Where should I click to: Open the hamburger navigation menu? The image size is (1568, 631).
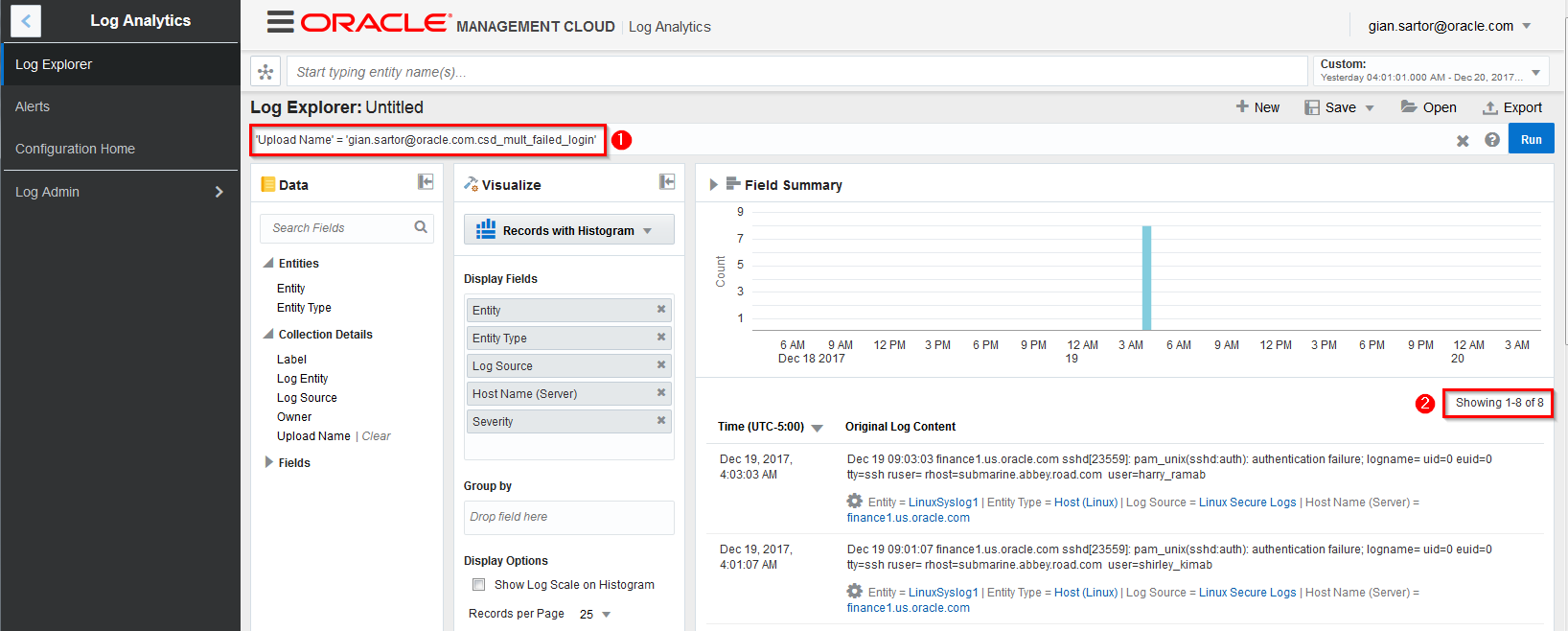click(x=280, y=22)
